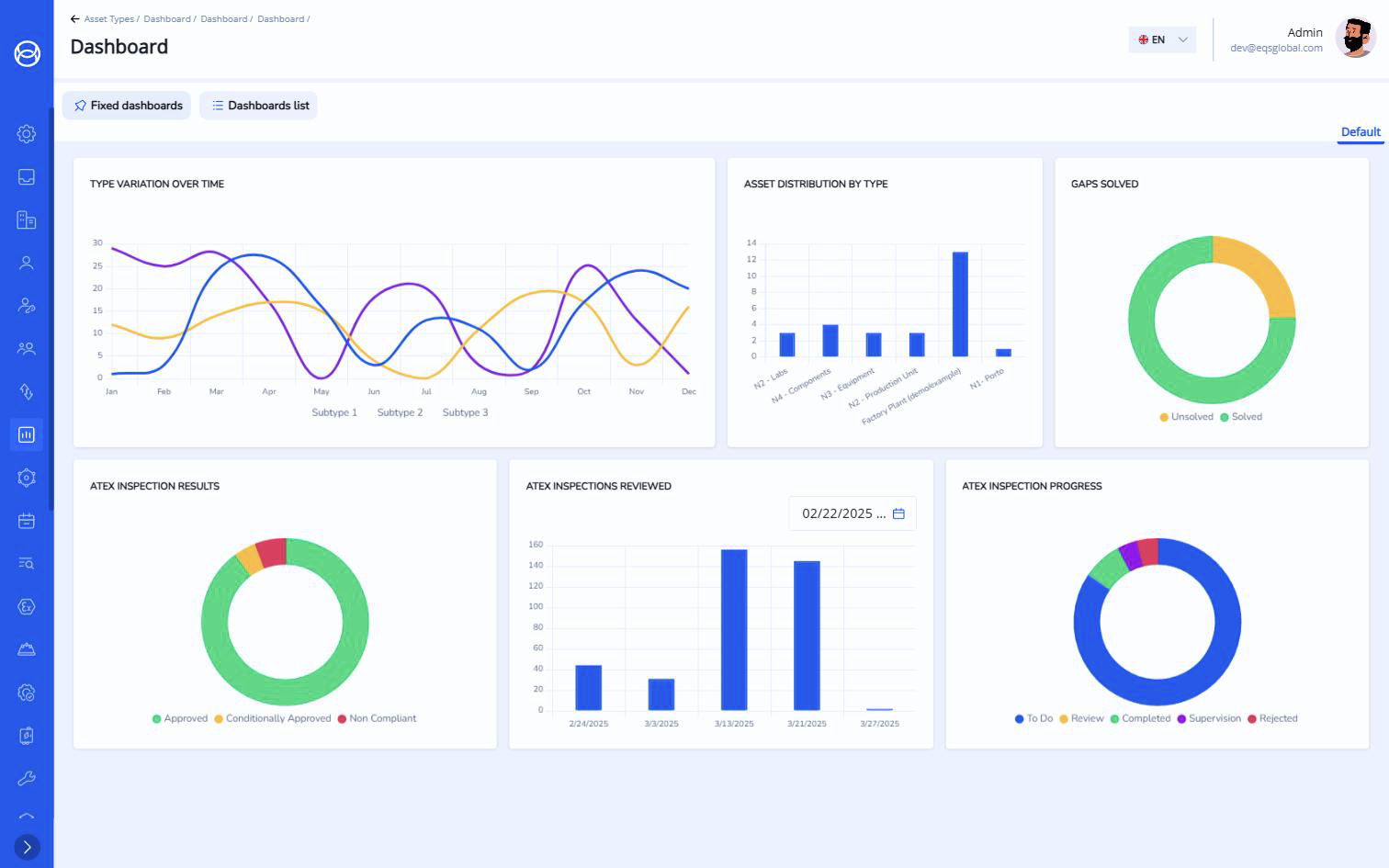Open the user group icon in sidebar
1389x868 pixels.
click(27, 349)
